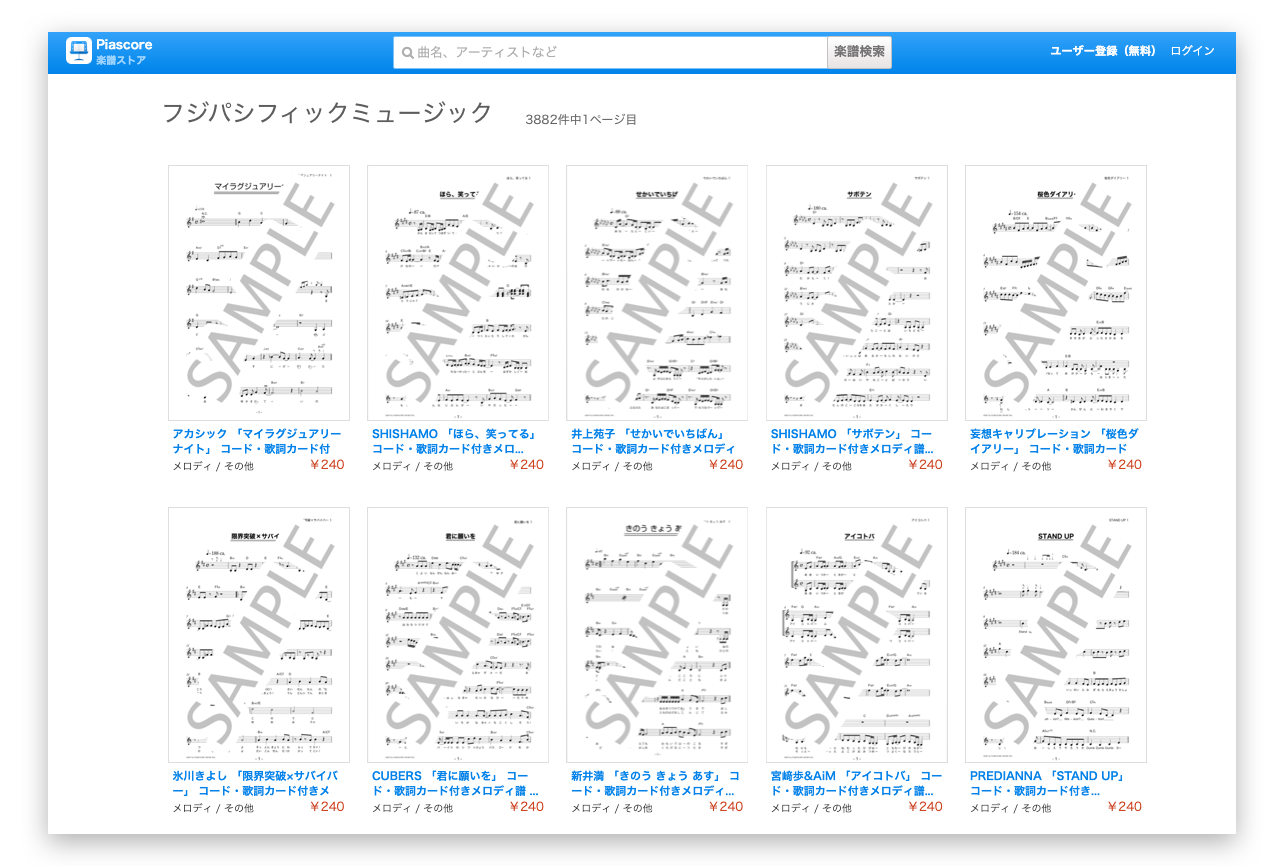
Task: Click 井上苑子 せかいでいちばん title link
Action: [x=653, y=441]
